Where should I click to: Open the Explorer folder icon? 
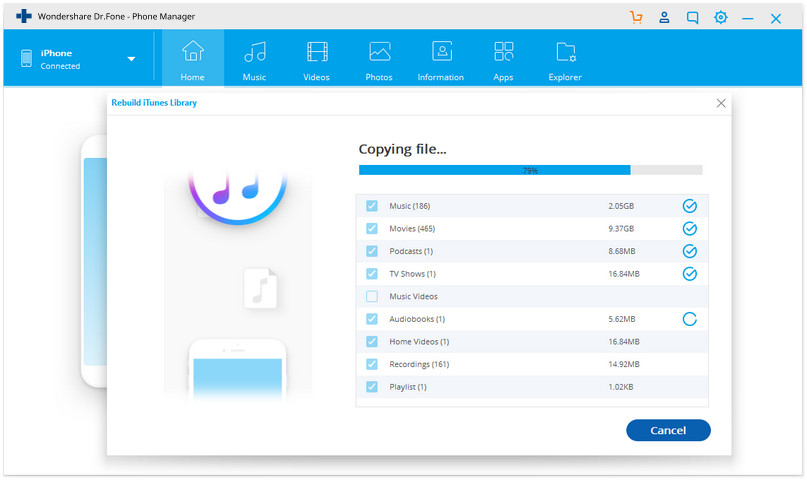pyautogui.click(x=565, y=52)
